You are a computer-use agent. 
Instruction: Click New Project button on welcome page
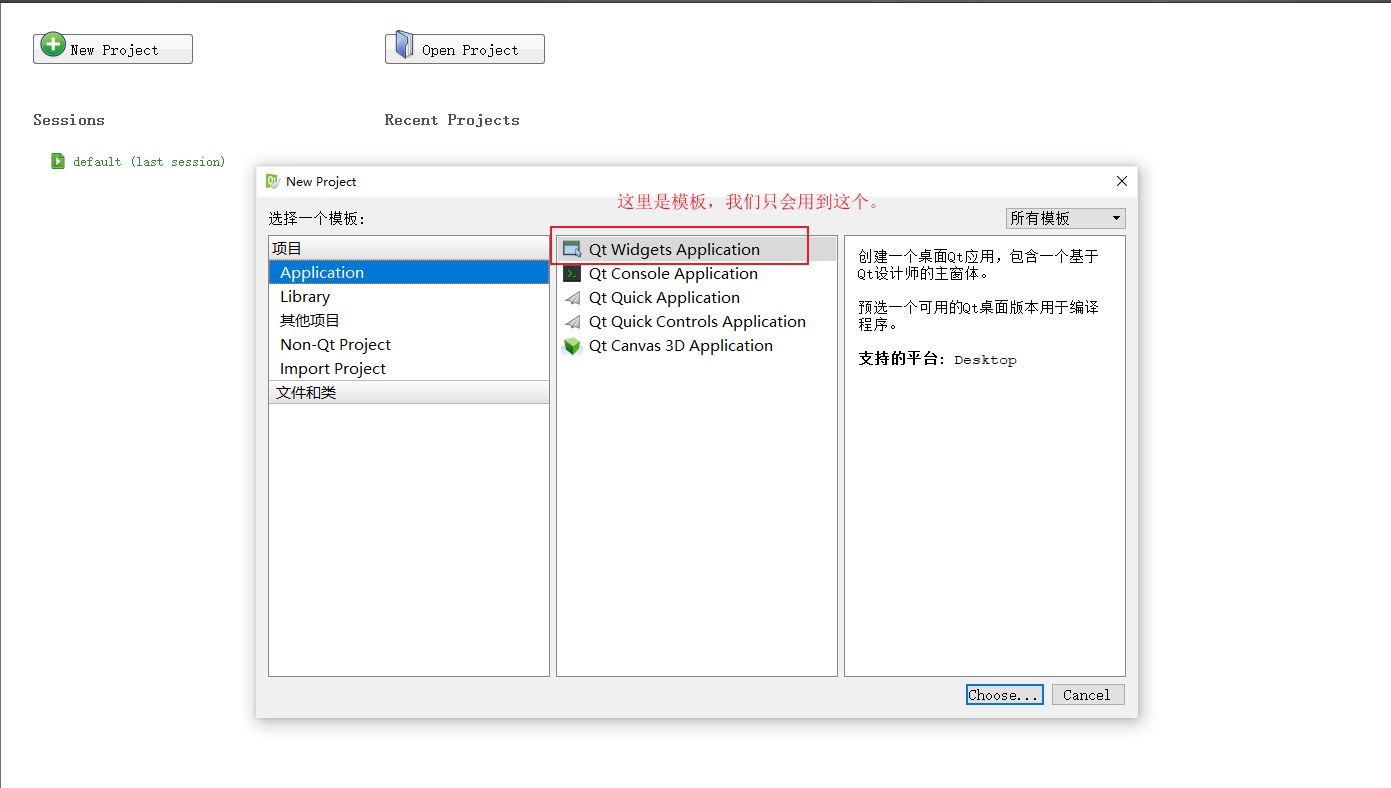click(x=113, y=49)
